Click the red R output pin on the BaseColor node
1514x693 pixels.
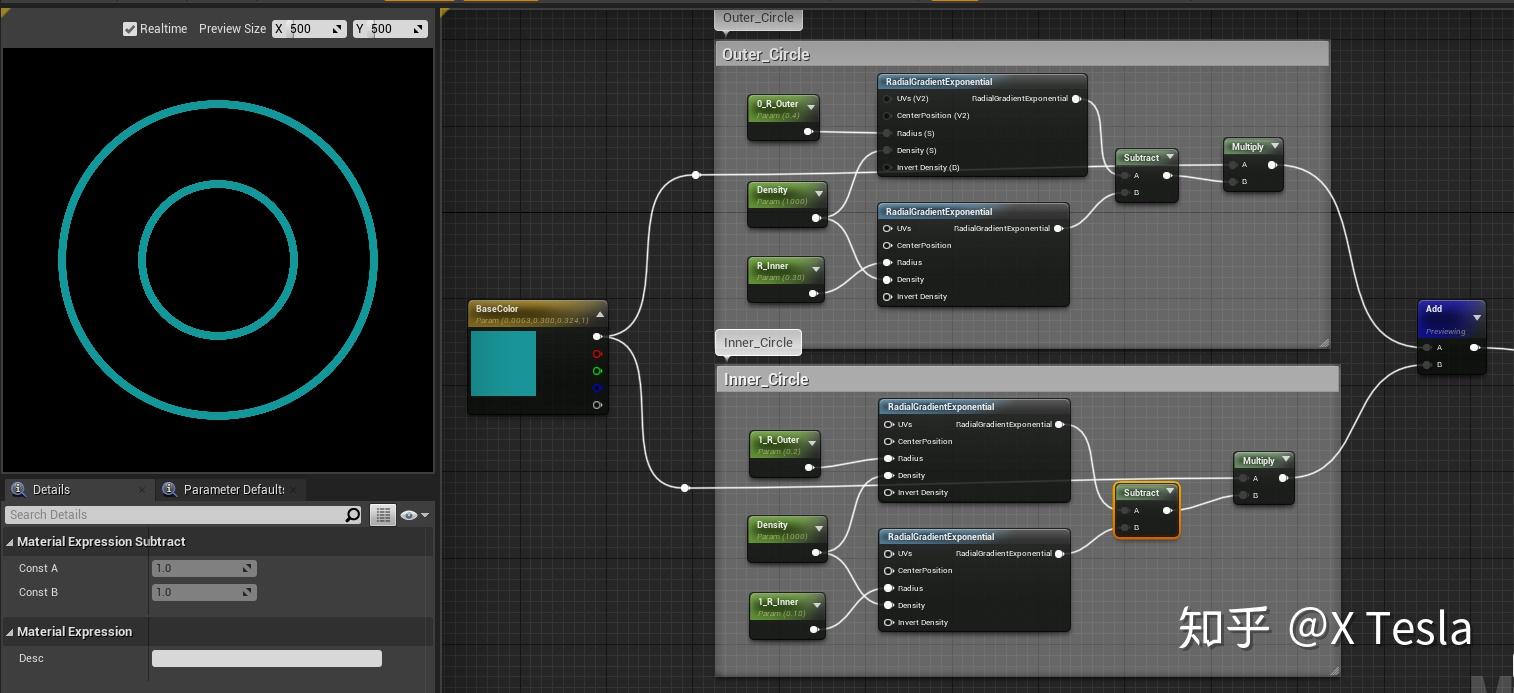pyautogui.click(x=597, y=354)
